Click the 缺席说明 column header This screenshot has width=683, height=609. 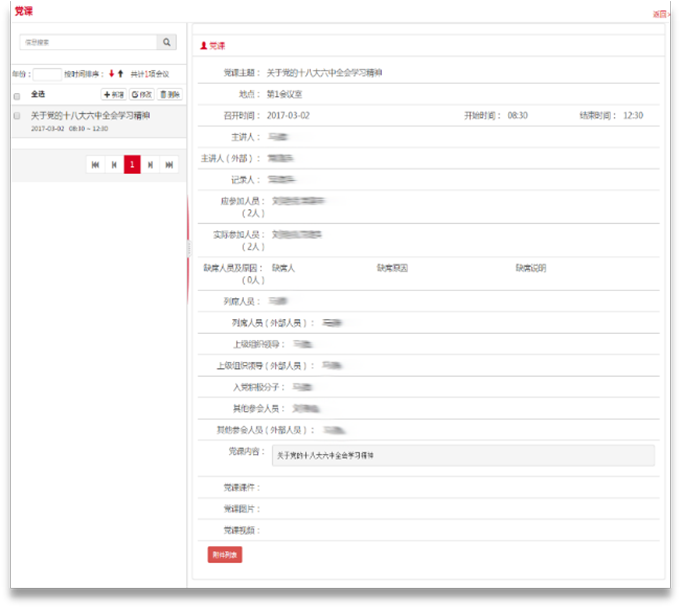click(x=531, y=268)
